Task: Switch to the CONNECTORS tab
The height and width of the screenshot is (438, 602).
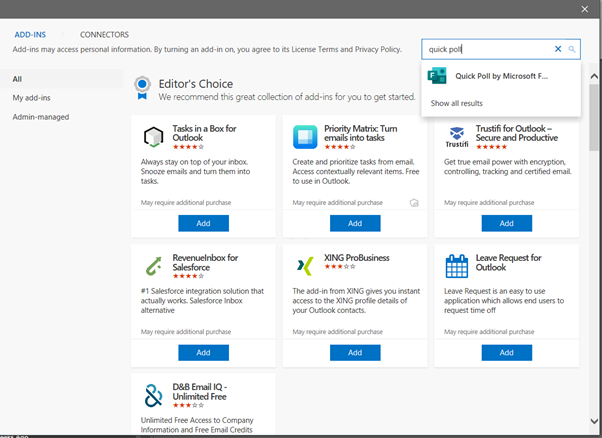Action: point(104,34)
